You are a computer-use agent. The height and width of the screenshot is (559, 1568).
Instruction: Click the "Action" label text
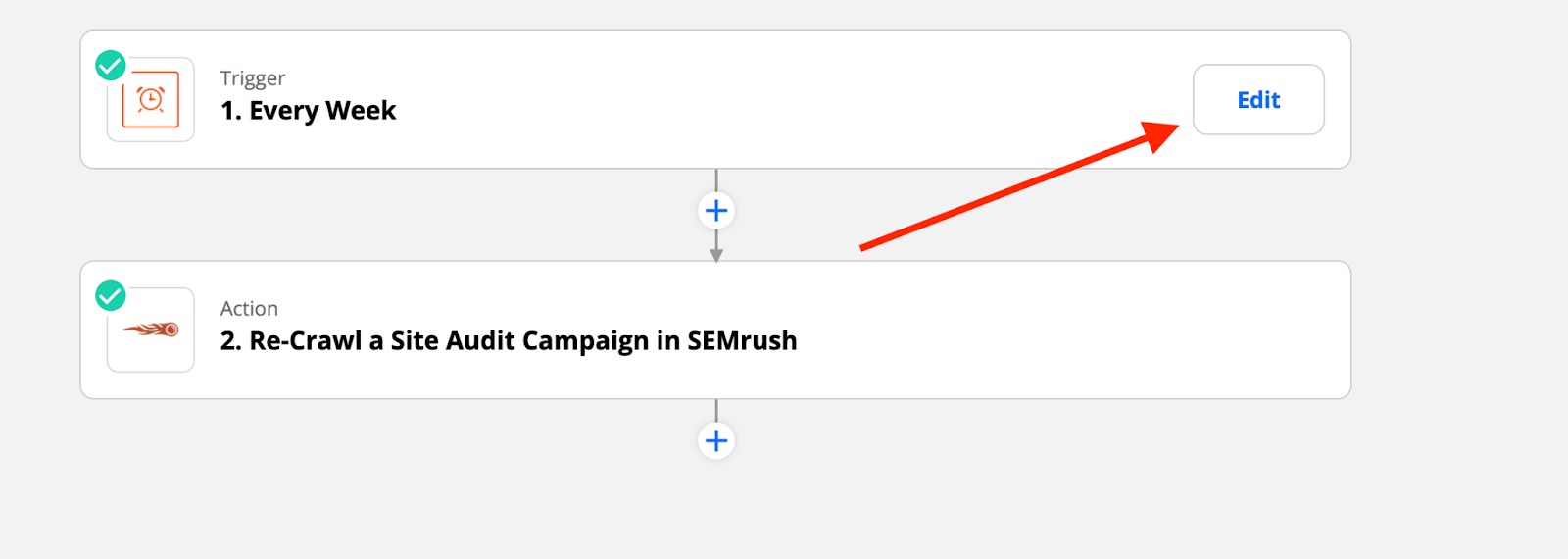249,309
